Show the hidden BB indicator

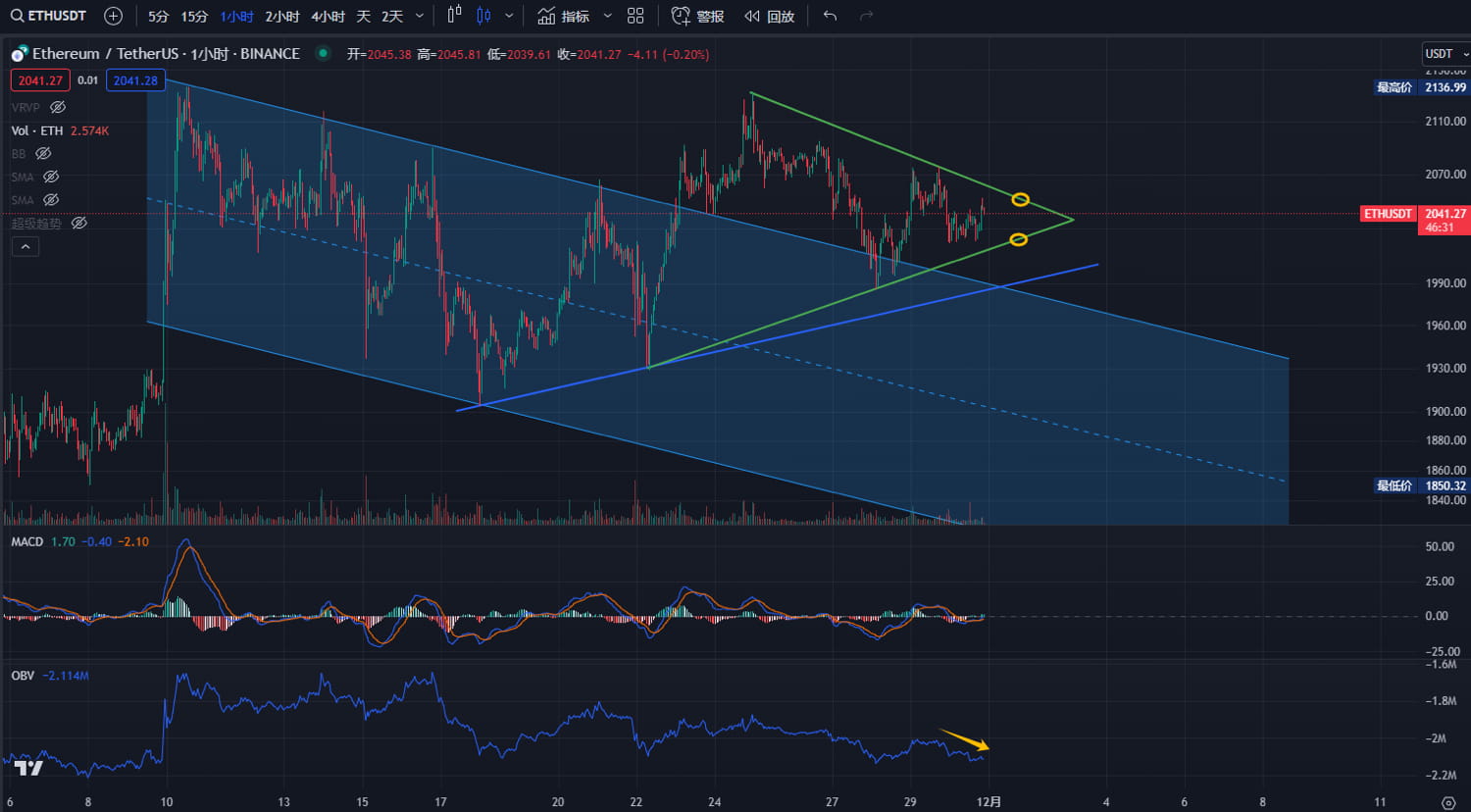tap(43, 154)
